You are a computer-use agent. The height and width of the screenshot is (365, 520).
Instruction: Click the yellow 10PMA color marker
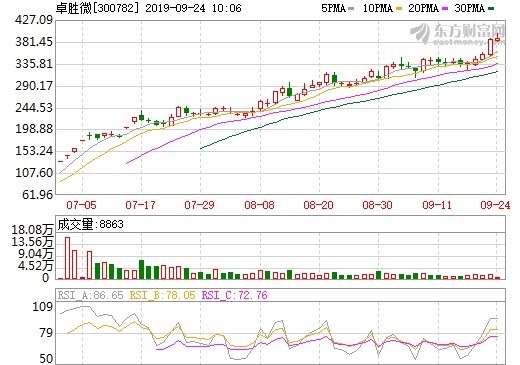pyautogui.click(x=399, y=9)
